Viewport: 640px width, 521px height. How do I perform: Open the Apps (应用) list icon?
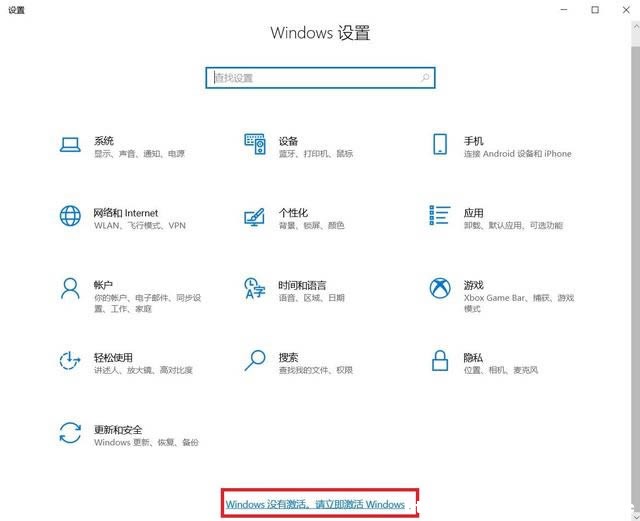(440, 215)
